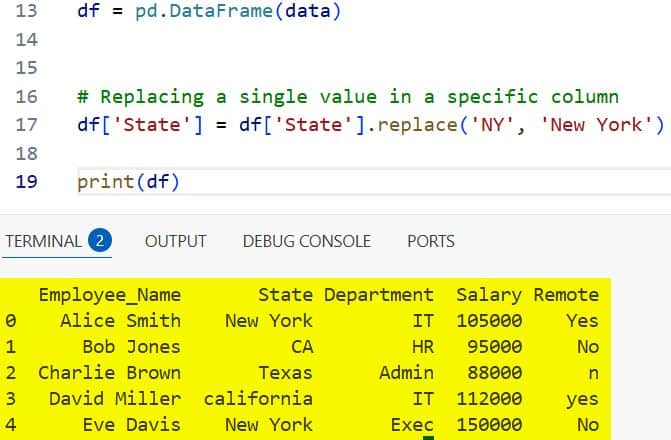Click 'california' in David Miller row

click(258, 399)
